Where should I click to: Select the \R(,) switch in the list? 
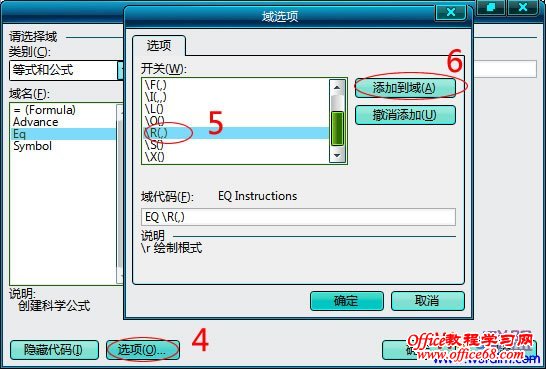tap(236, 133)
